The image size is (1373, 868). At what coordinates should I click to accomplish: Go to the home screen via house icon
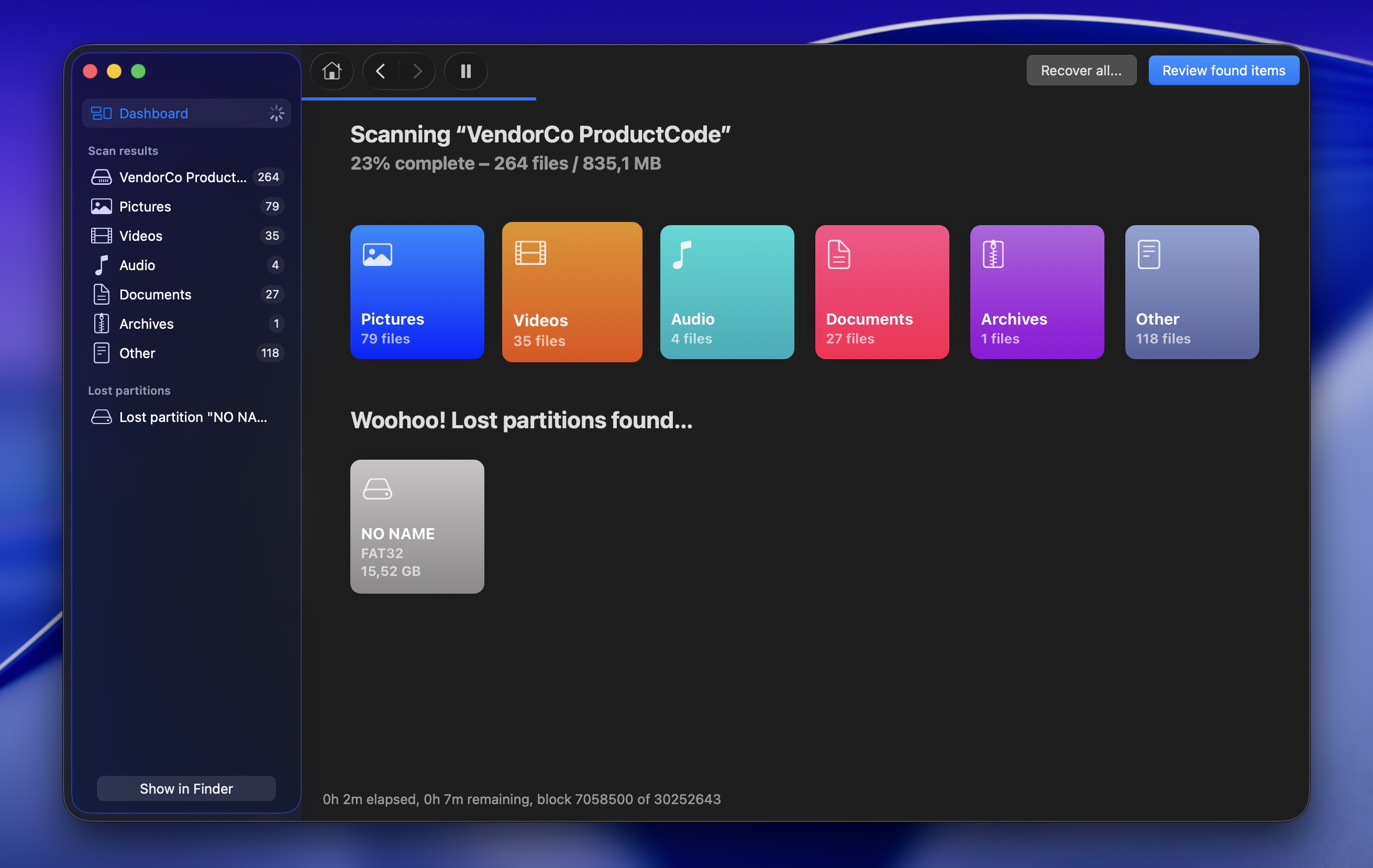pos(331,71)
